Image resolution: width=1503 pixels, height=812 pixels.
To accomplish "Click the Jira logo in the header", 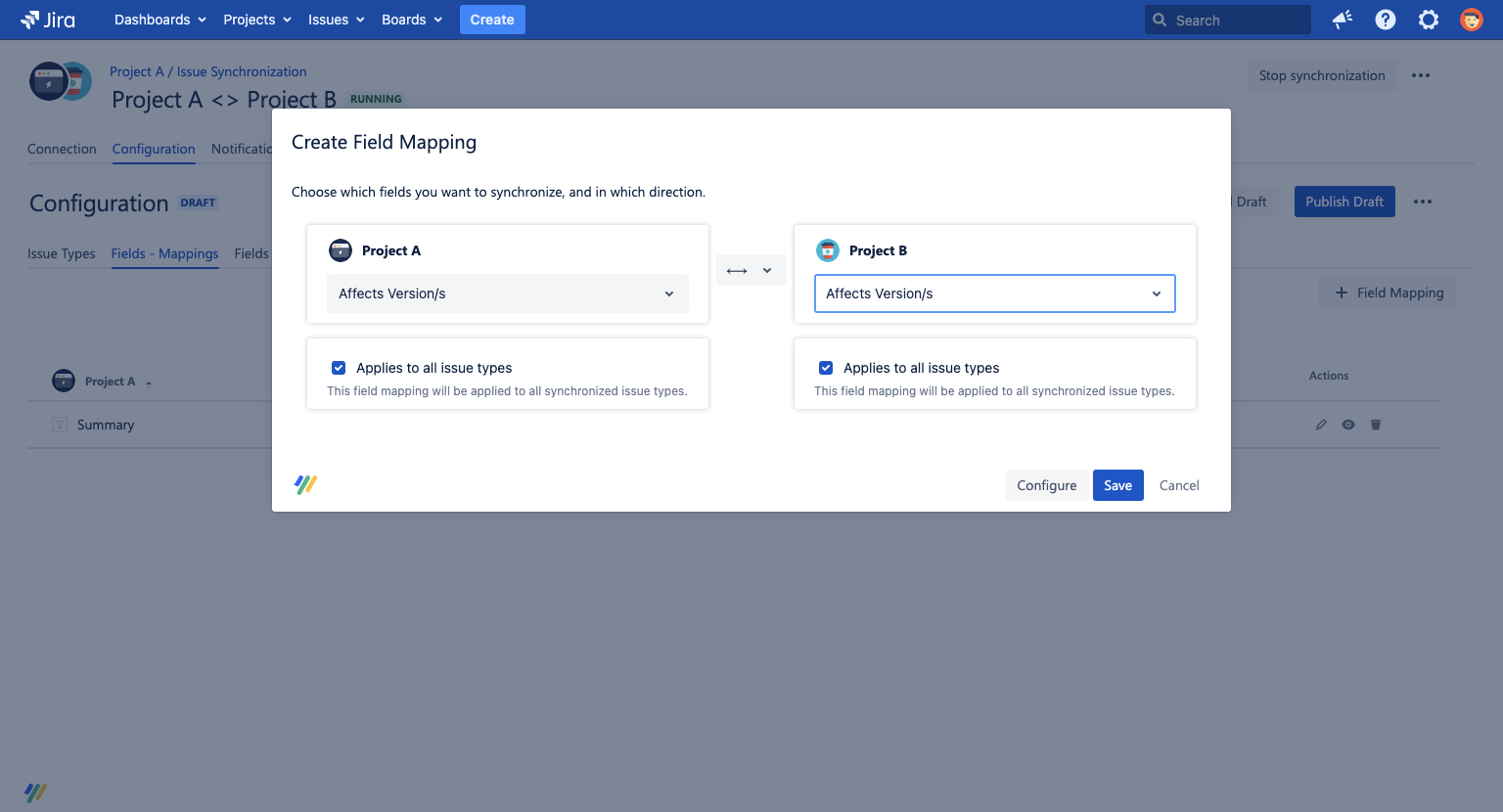I will click(x=48, y=20).
